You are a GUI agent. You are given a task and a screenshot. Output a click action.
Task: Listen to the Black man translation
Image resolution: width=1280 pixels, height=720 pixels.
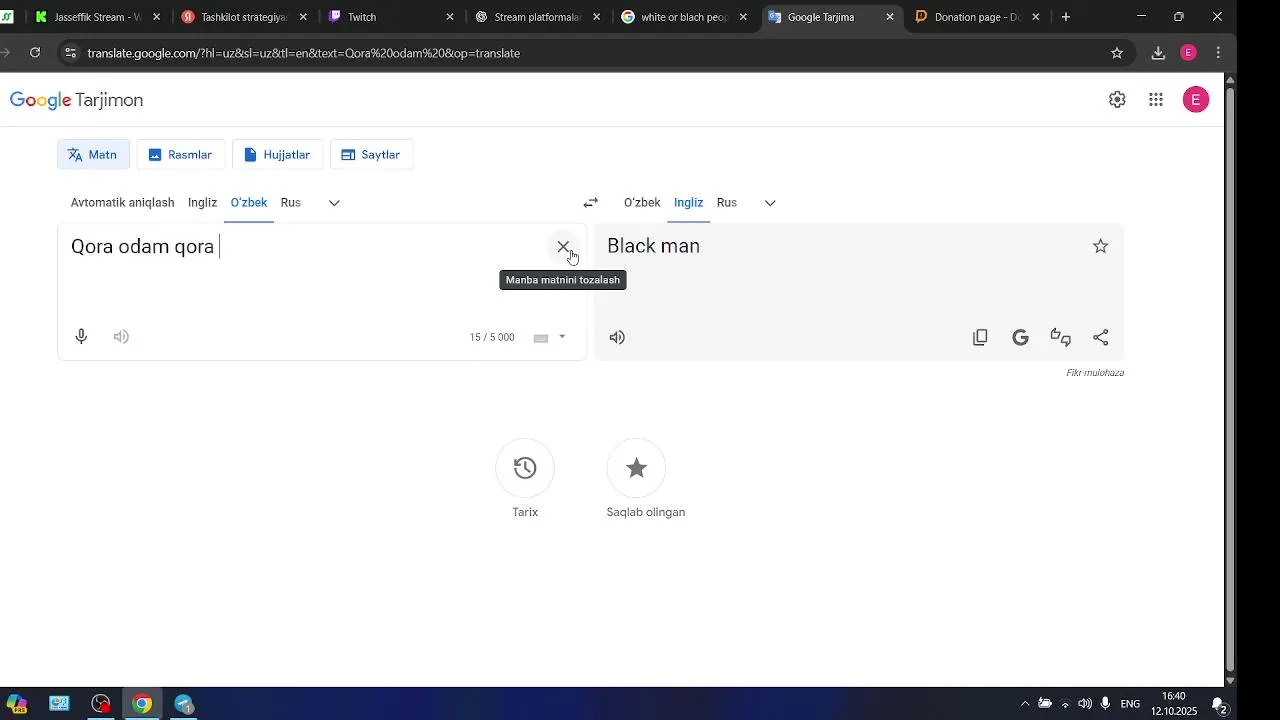(617, 338)
